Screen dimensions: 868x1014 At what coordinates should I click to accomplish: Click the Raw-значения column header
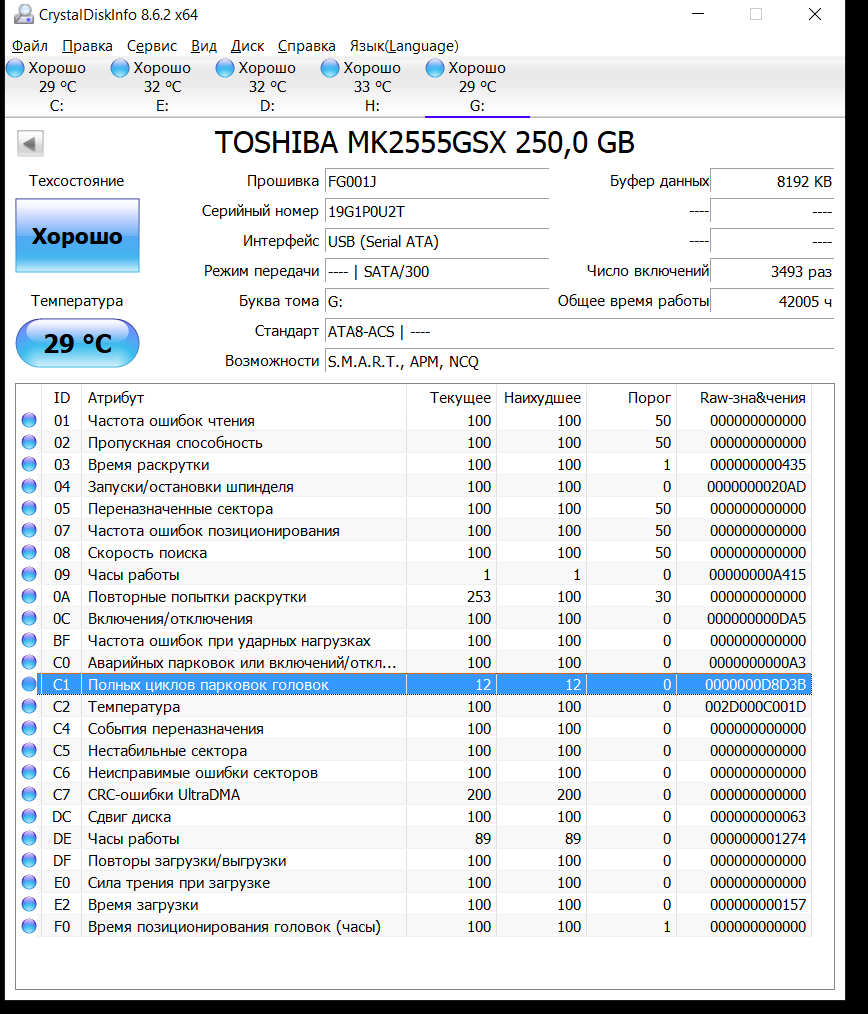(x=744, y=398)
